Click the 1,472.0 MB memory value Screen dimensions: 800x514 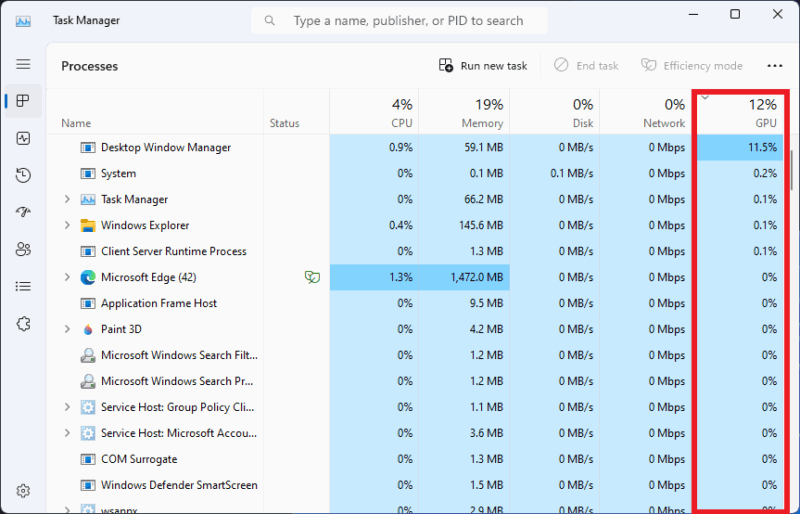coord(477,277)
